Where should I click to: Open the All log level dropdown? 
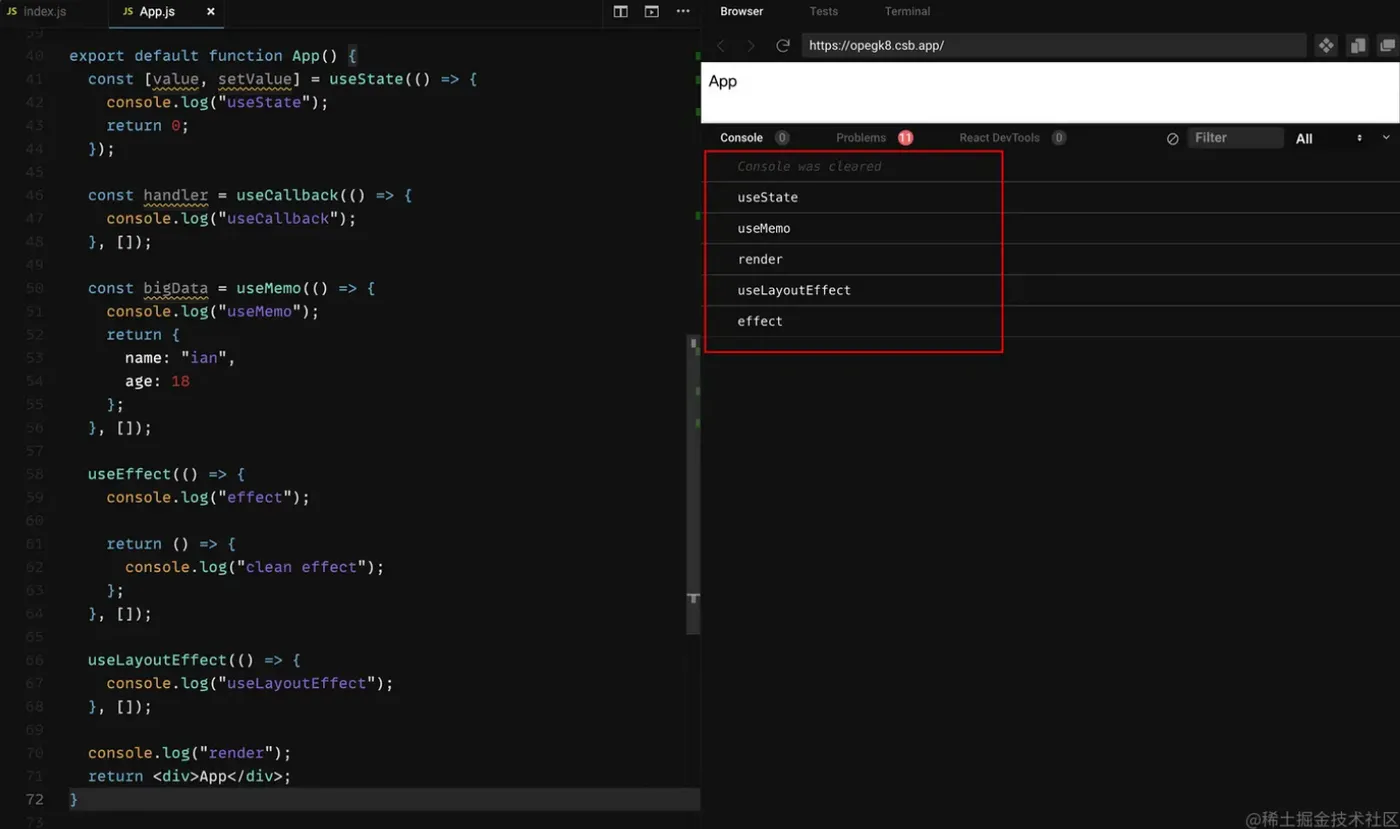(x=1329, y=139)
